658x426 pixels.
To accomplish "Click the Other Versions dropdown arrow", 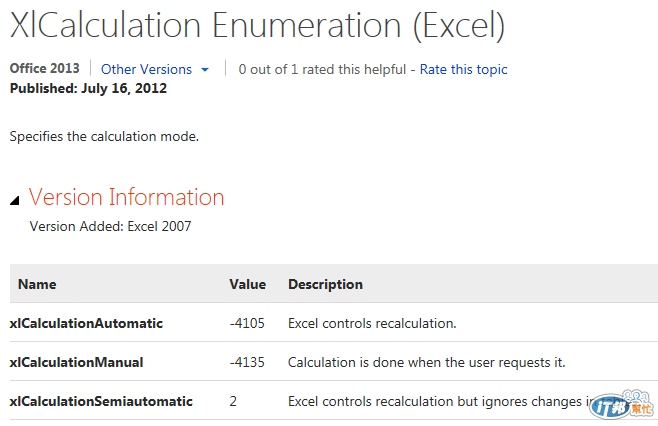I will point(205,70).
